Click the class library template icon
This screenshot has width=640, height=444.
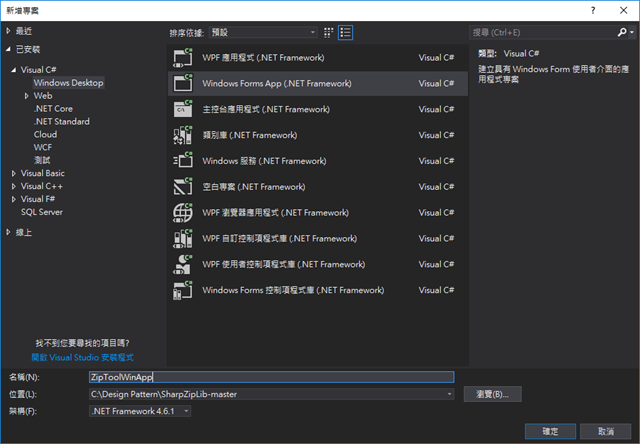coord(182,135)
